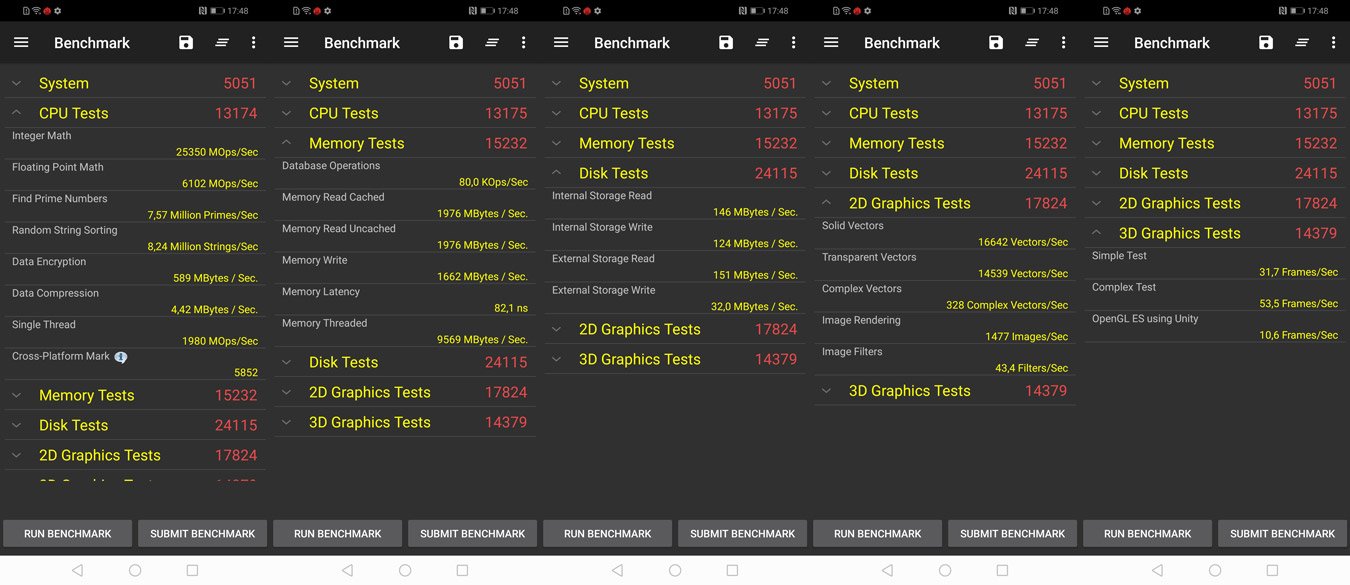Tap SUBMIT BENCHMARK on the 3D-Graphics-expanded screen
This screenshot has height=585, width=1350.
pyautogui.click(x=1282, y=533)
